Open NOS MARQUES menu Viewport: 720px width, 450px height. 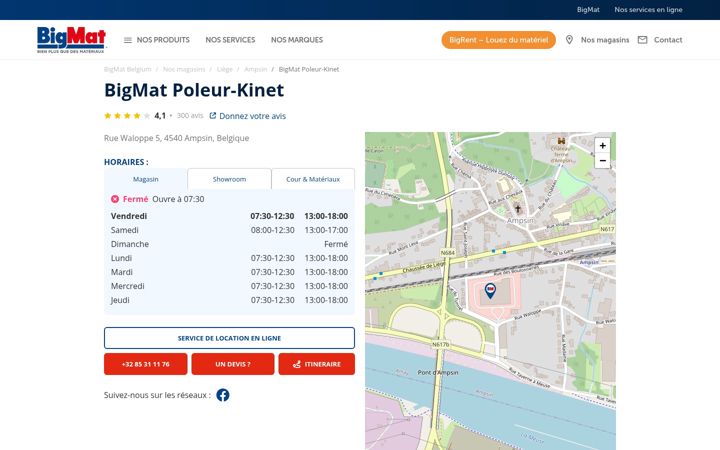point(297,40)
